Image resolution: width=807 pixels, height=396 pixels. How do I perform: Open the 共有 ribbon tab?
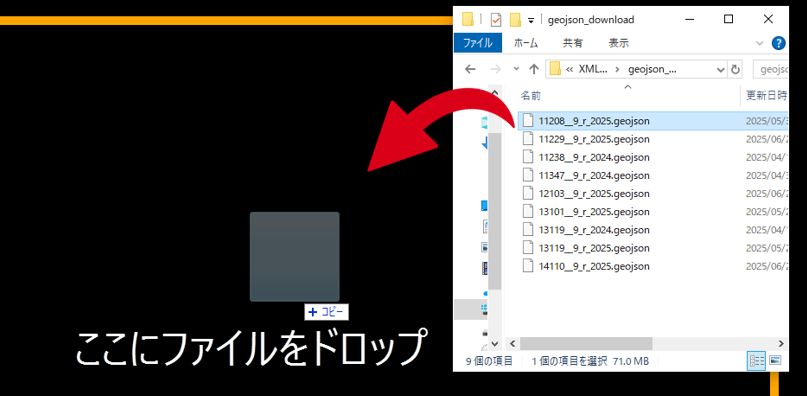(573, 43)
